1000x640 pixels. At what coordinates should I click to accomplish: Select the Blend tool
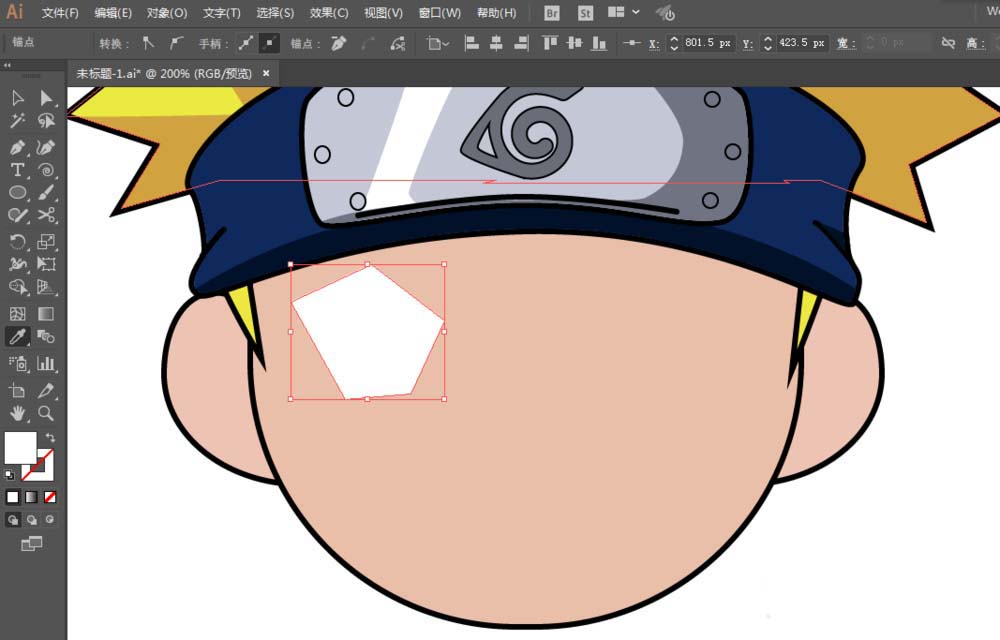tap(46, 337)
